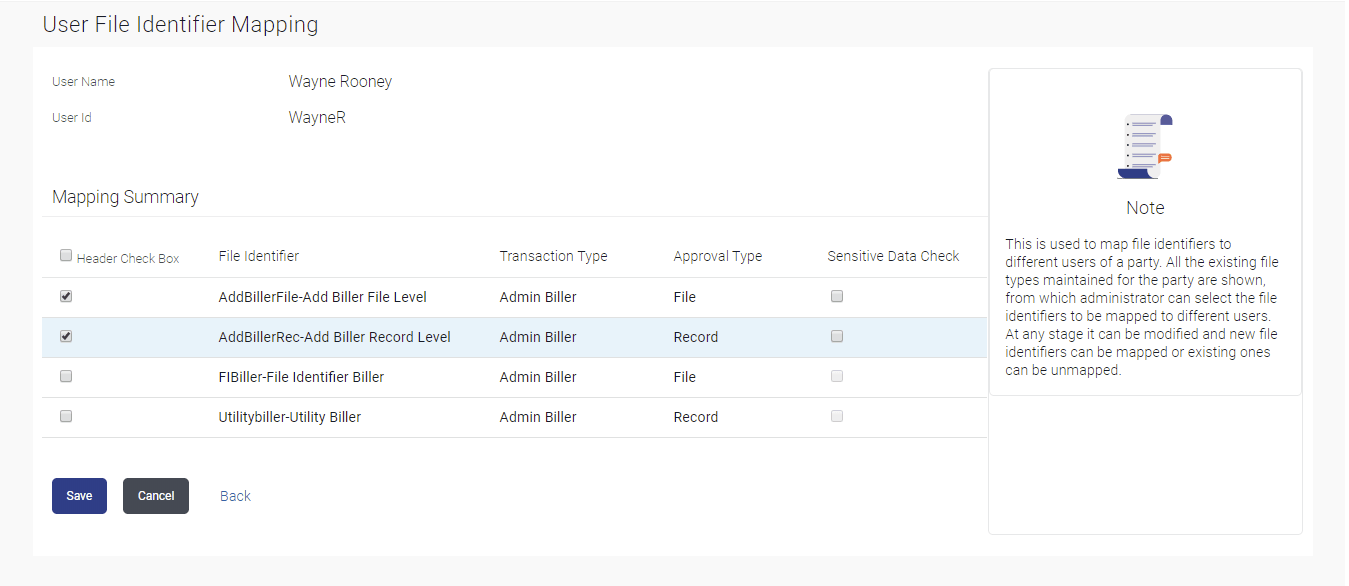
Task: Click Sensitive Data Check box for Utilitybiller
Action: tap(837, 417)
